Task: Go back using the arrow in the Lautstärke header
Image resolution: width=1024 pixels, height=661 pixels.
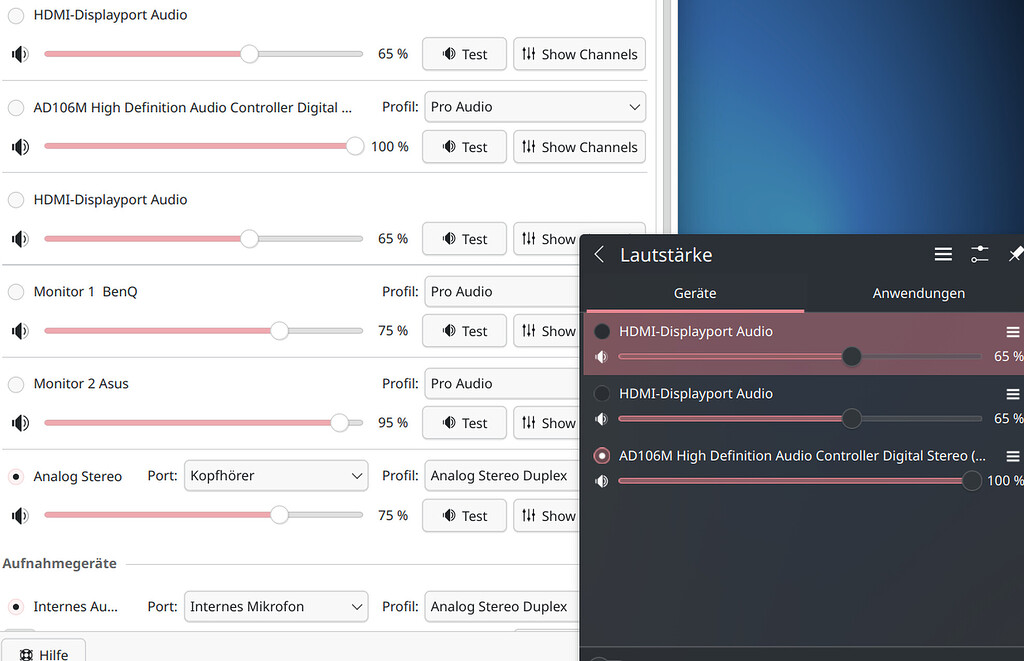Action: pos(598,254)
